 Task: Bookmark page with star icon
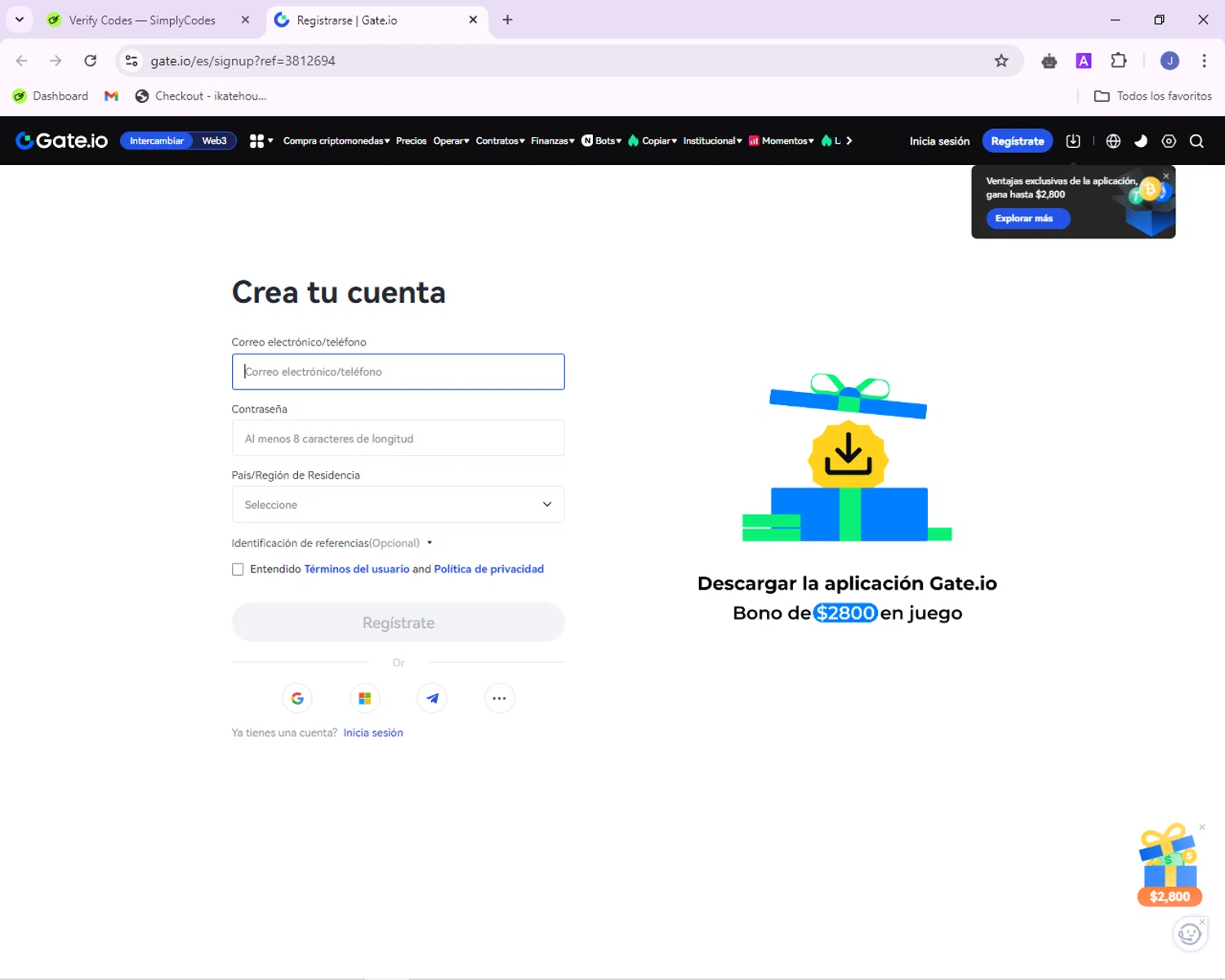(x=1001, y=60)
